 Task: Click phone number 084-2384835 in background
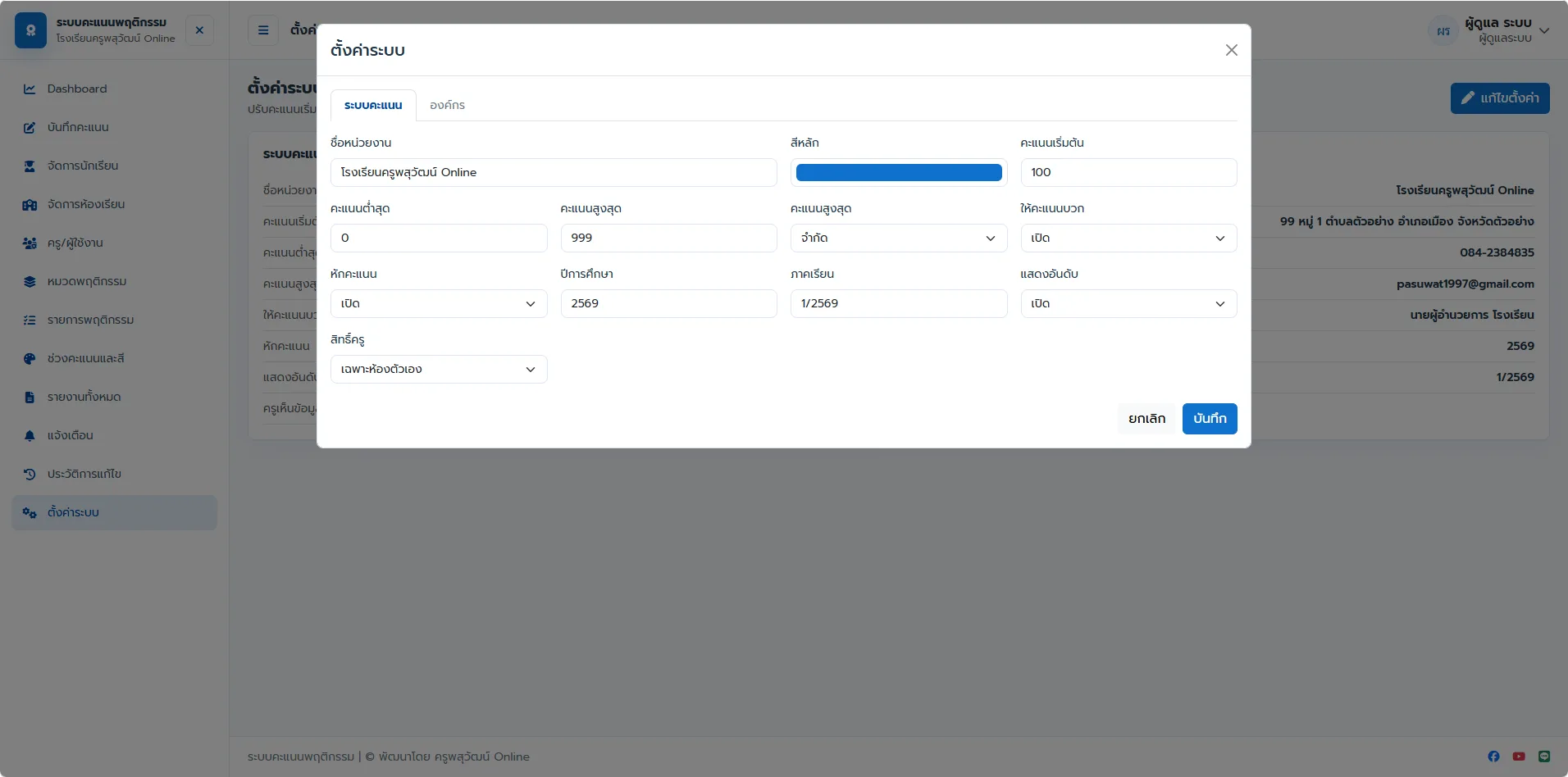tap(1497, 252)
